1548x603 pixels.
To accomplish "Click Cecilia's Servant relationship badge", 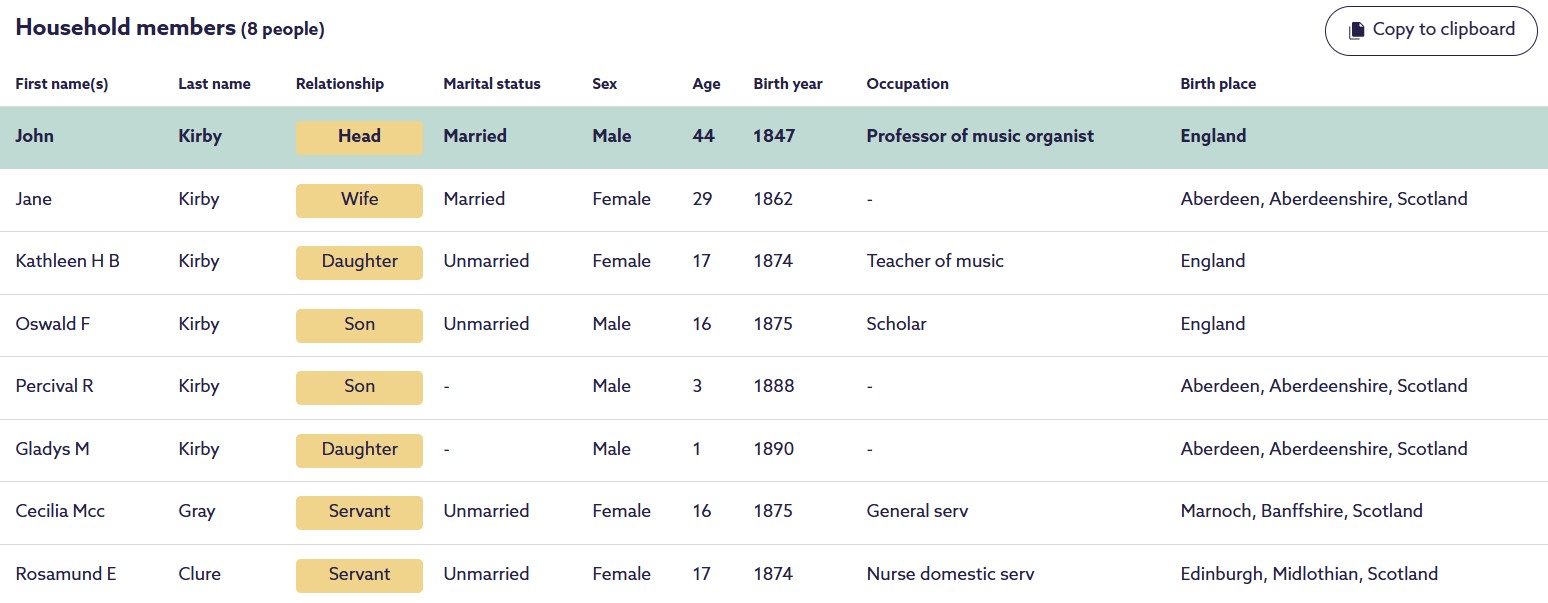I will coord(359,511).
